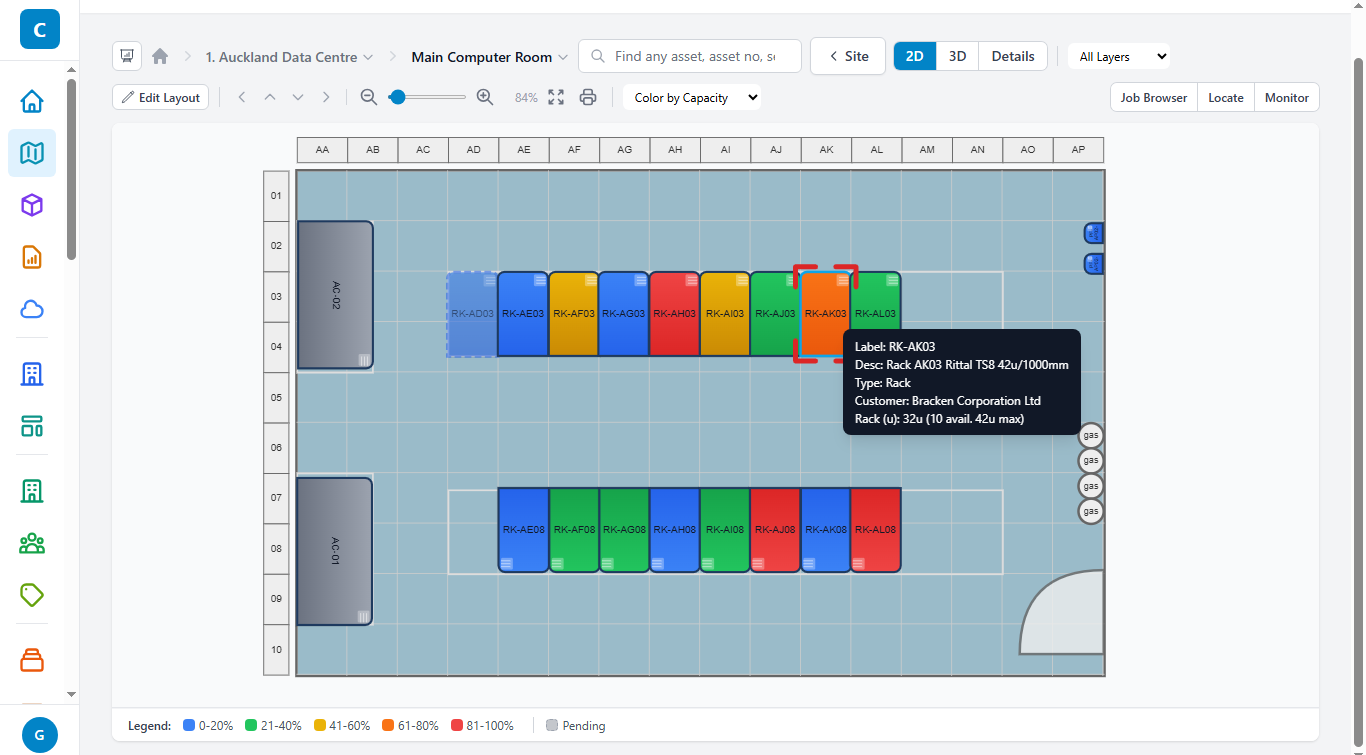
Task: Open the Color by Capacity dropdown
Action: [x=692, y=97]
